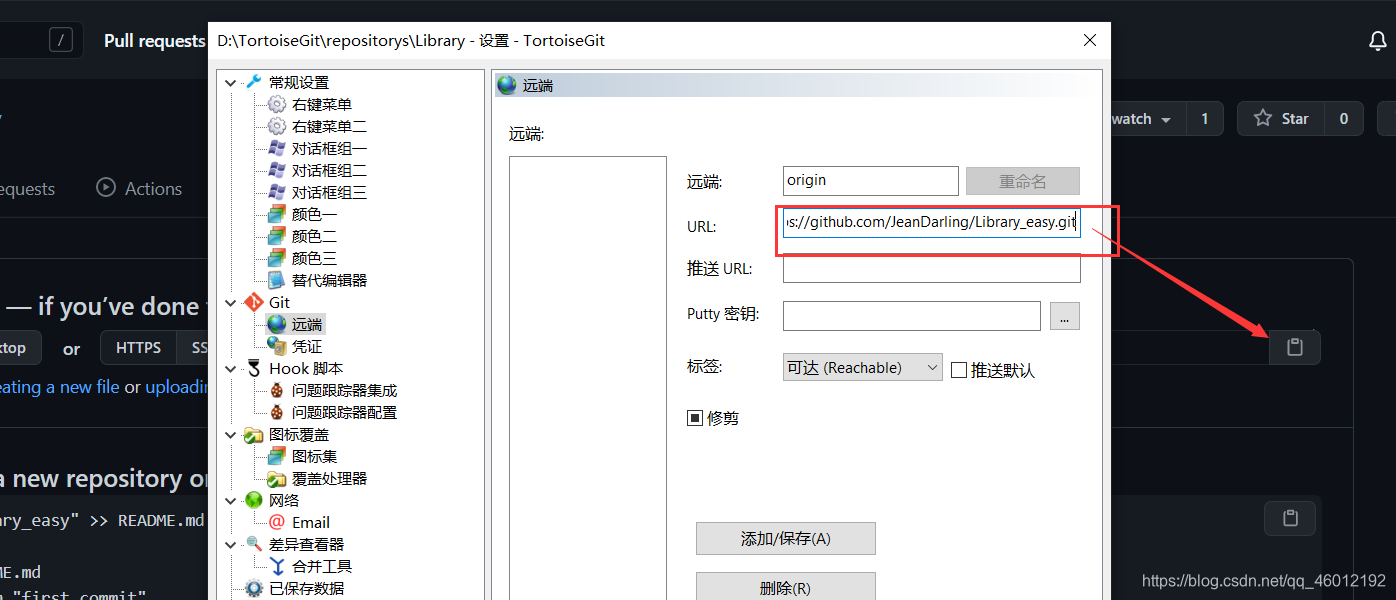Click the 重命名 button
The image size is (1396, 600).
(1022, 181)
